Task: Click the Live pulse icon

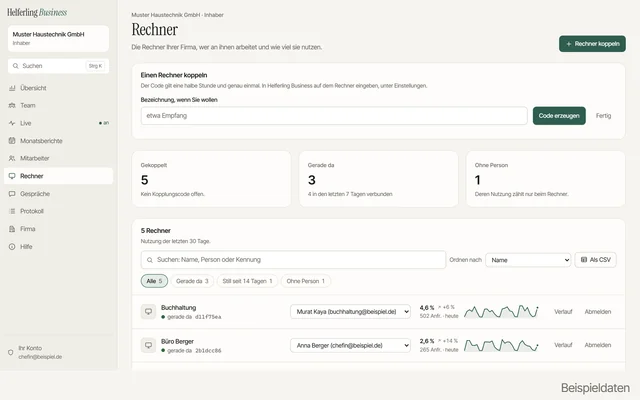Action: pyautogui.click(x=12, y=123)
